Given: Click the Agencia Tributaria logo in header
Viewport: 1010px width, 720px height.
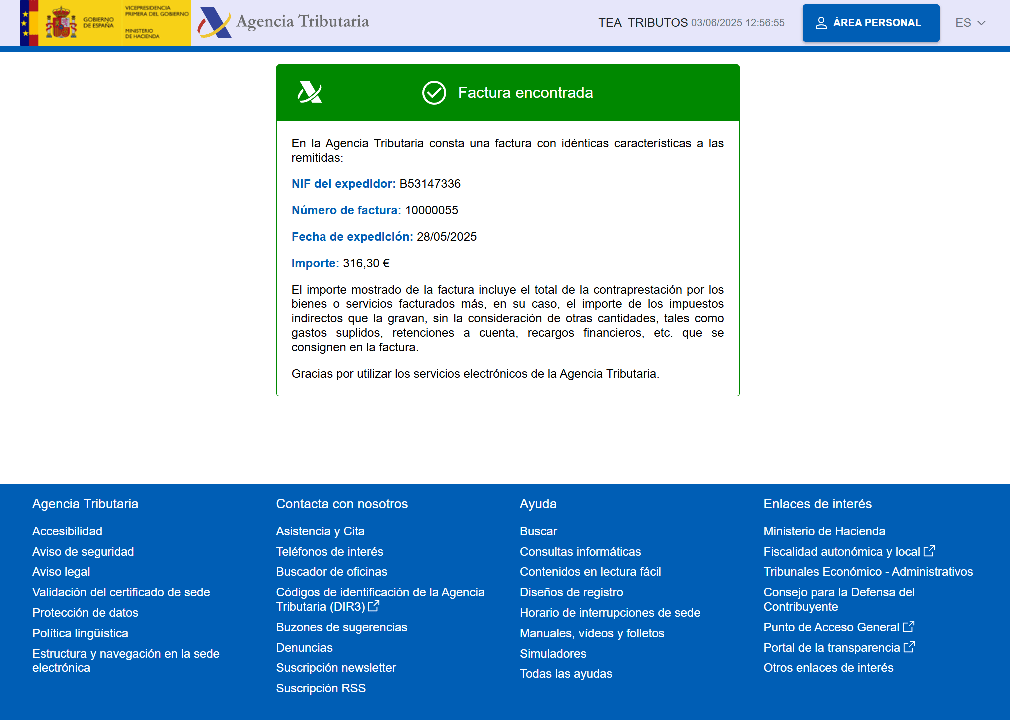Looking at the screenshot, I should tap(283, 22).
